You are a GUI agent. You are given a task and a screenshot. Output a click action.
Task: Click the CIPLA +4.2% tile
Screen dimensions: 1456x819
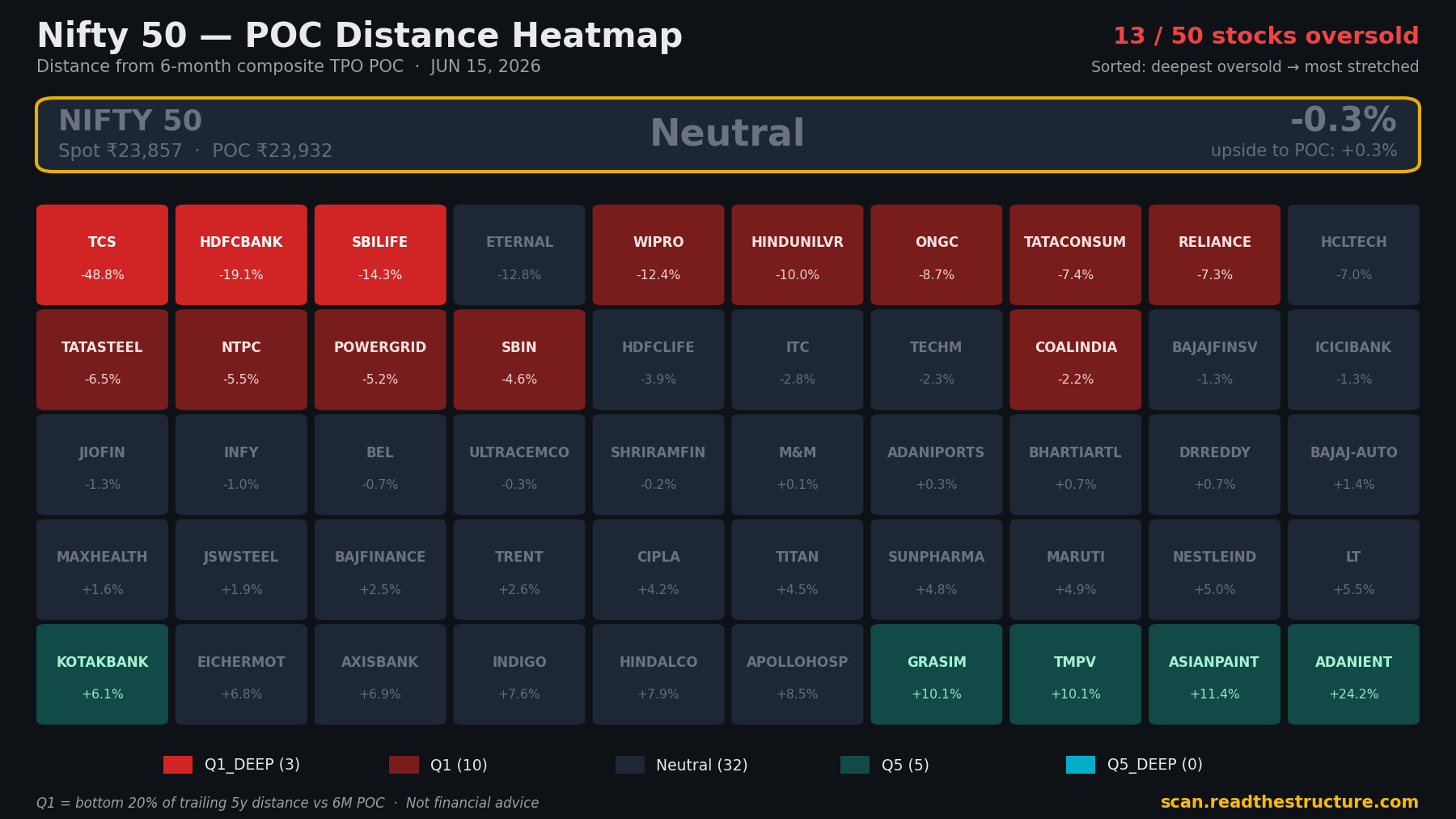[658, 570]
